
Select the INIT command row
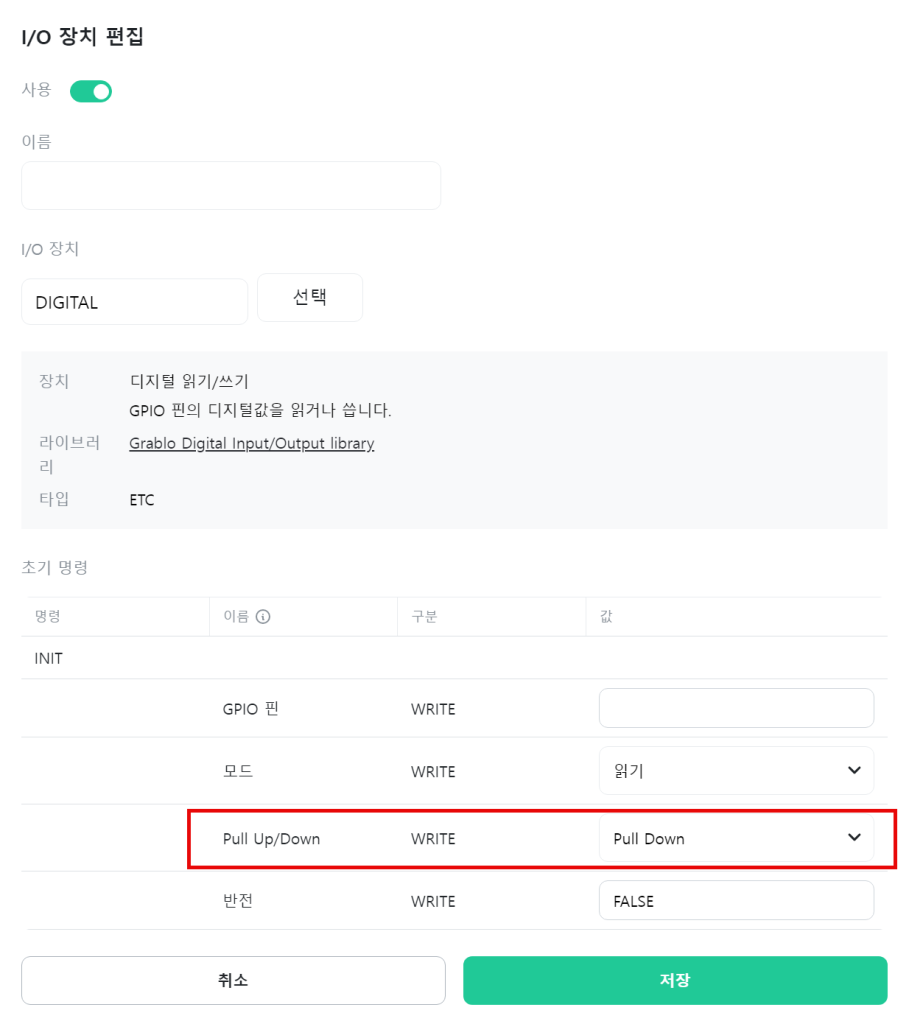click(454, 658)
